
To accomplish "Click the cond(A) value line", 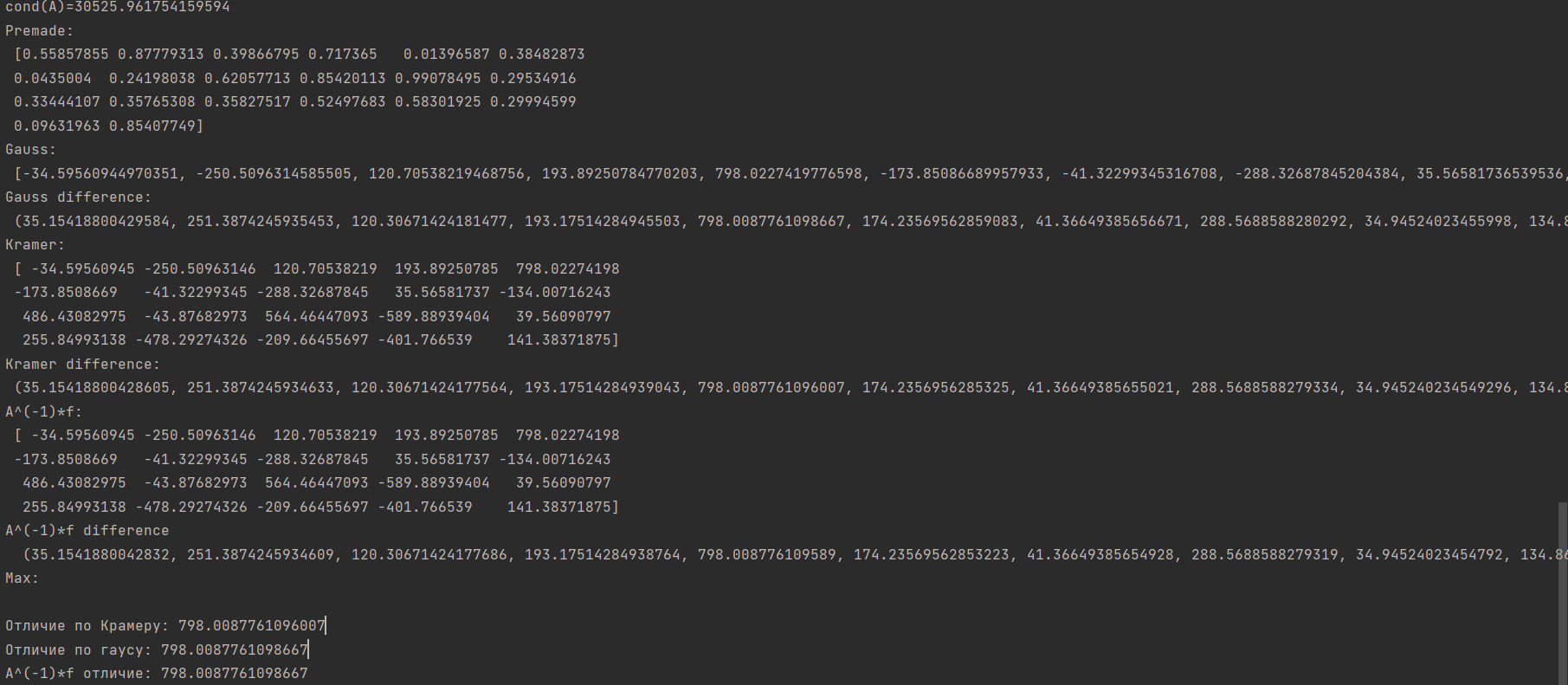I will (x=118, y=7).
